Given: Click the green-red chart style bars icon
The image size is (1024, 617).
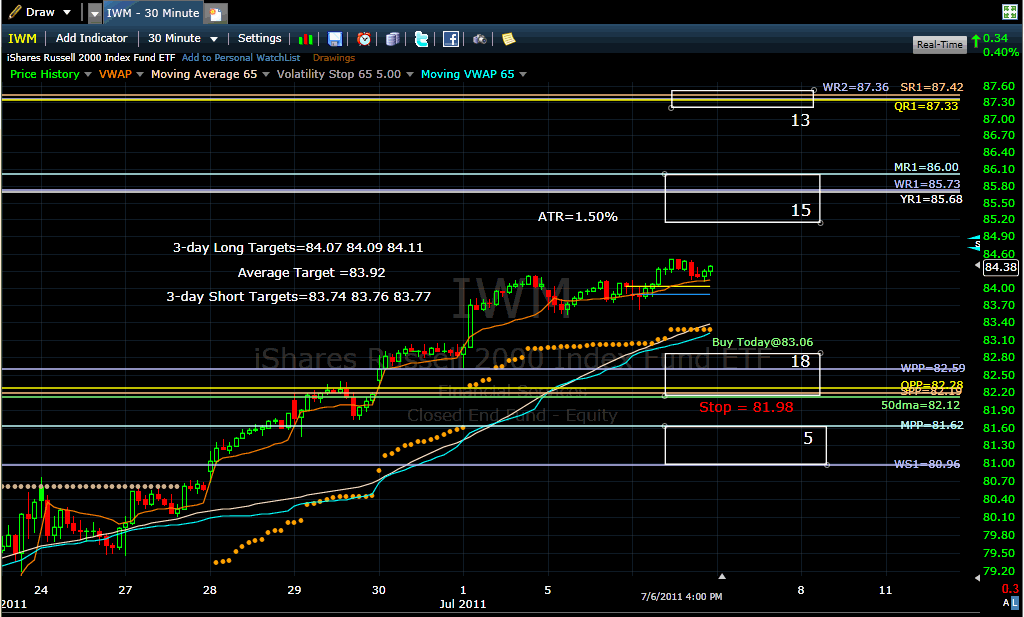Looking at the screenshot, I should [305, 39].
